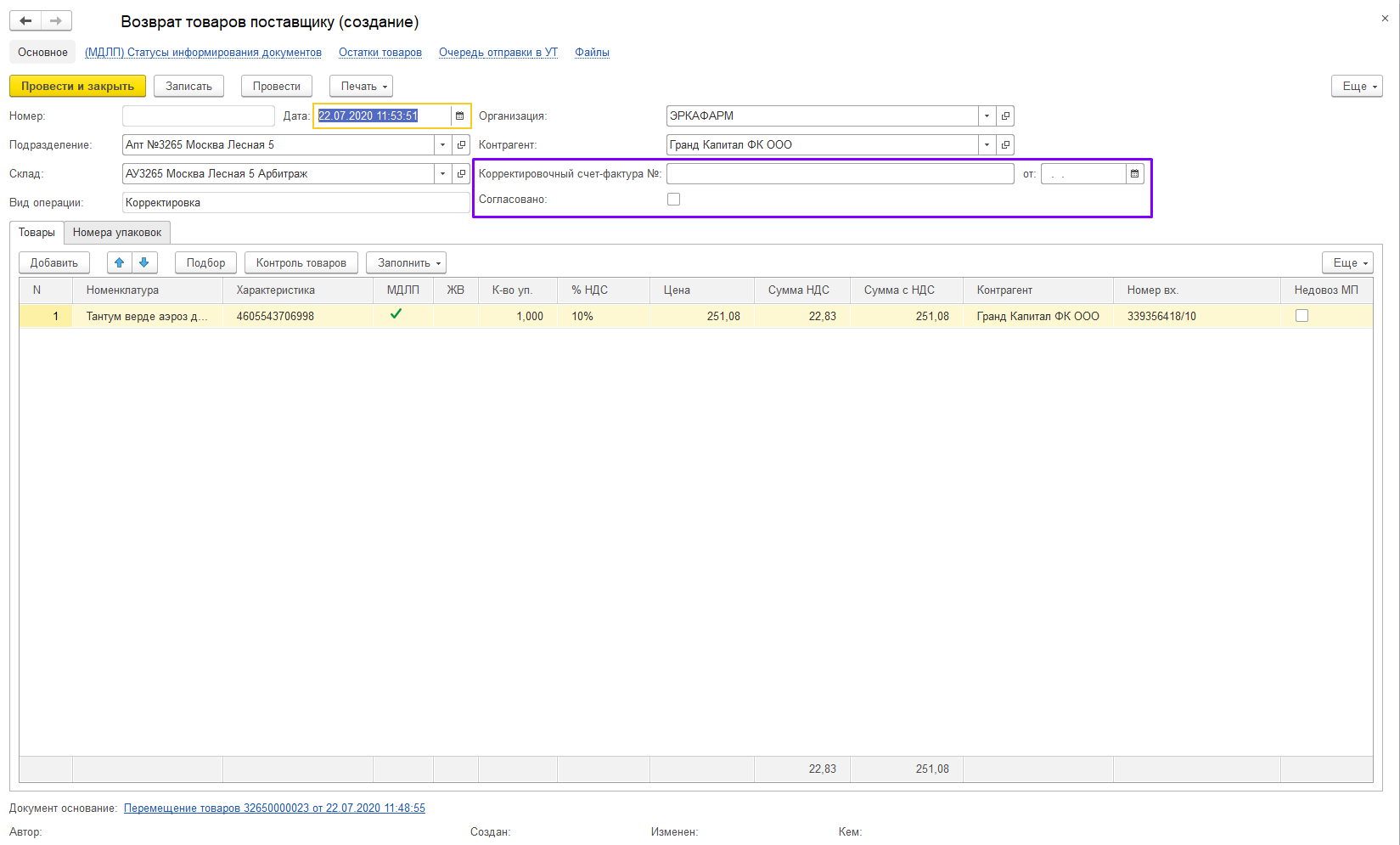Open the Склад record via open icon
The width and height of the screenshot is (1400, 845).
461,174
